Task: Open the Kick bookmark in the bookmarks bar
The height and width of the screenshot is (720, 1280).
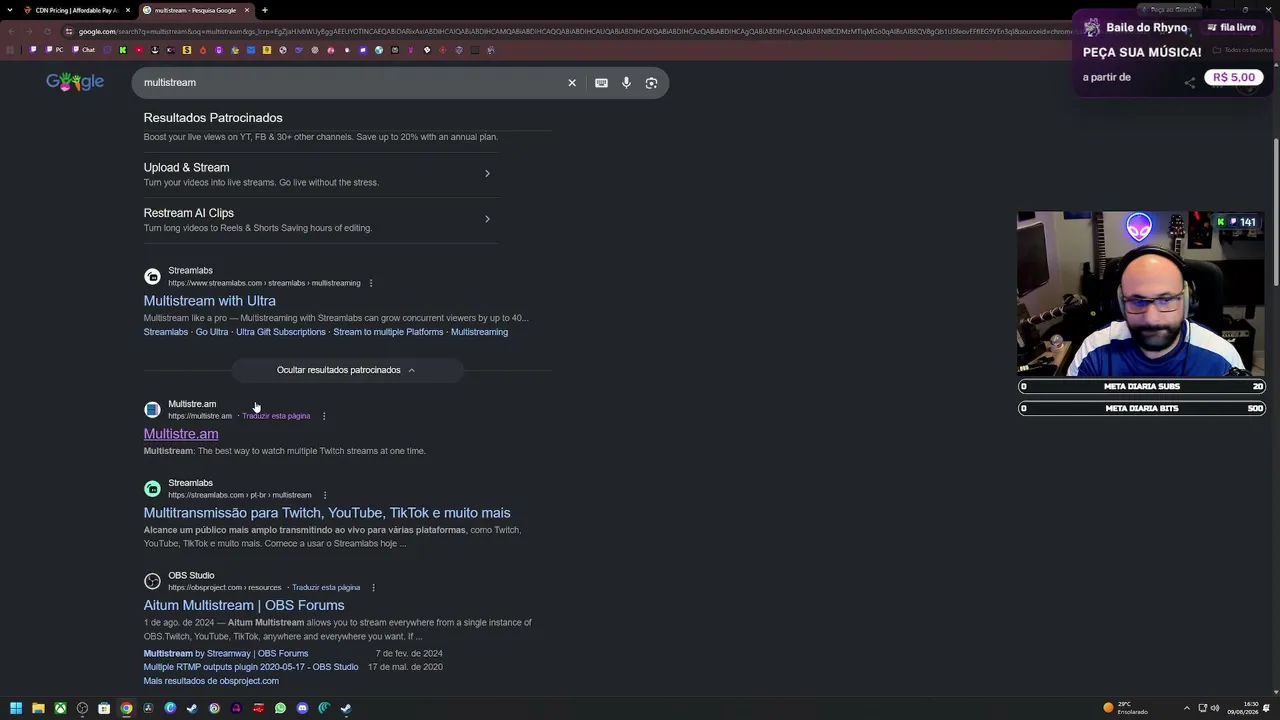Action: tap(123, 50)
